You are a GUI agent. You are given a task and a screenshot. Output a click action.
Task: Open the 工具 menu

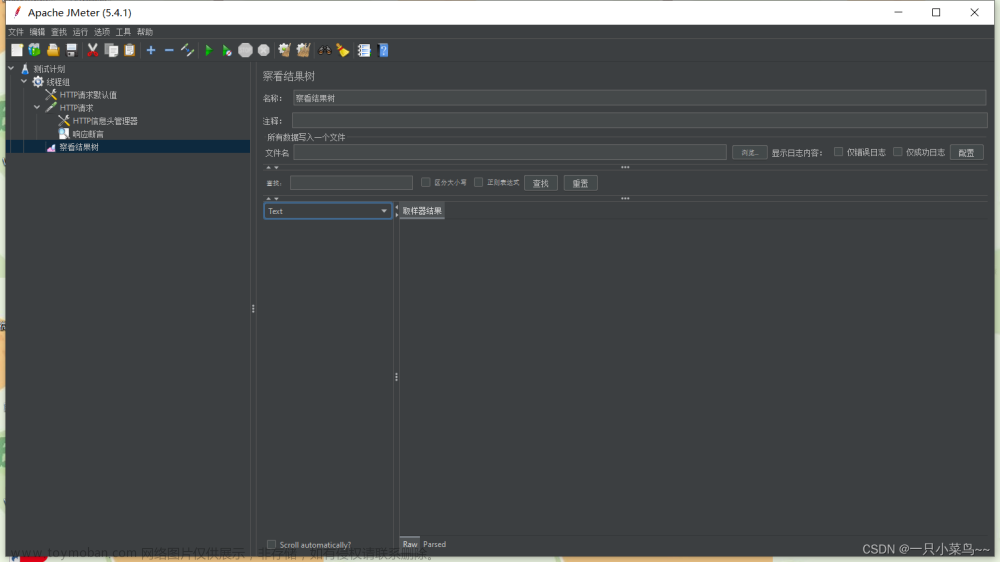point(123,32)
